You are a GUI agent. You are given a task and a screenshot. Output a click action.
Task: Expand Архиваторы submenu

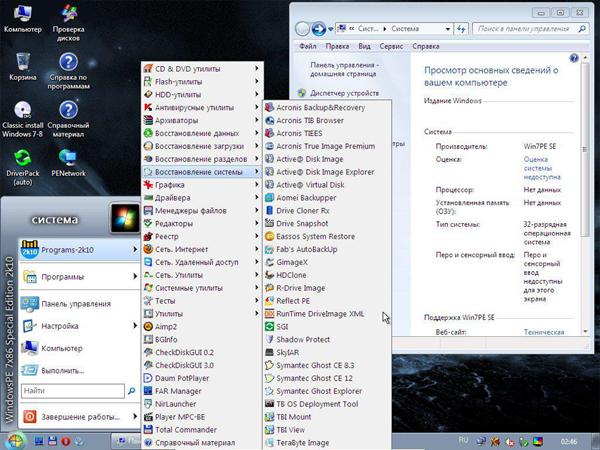click(202, 121)
